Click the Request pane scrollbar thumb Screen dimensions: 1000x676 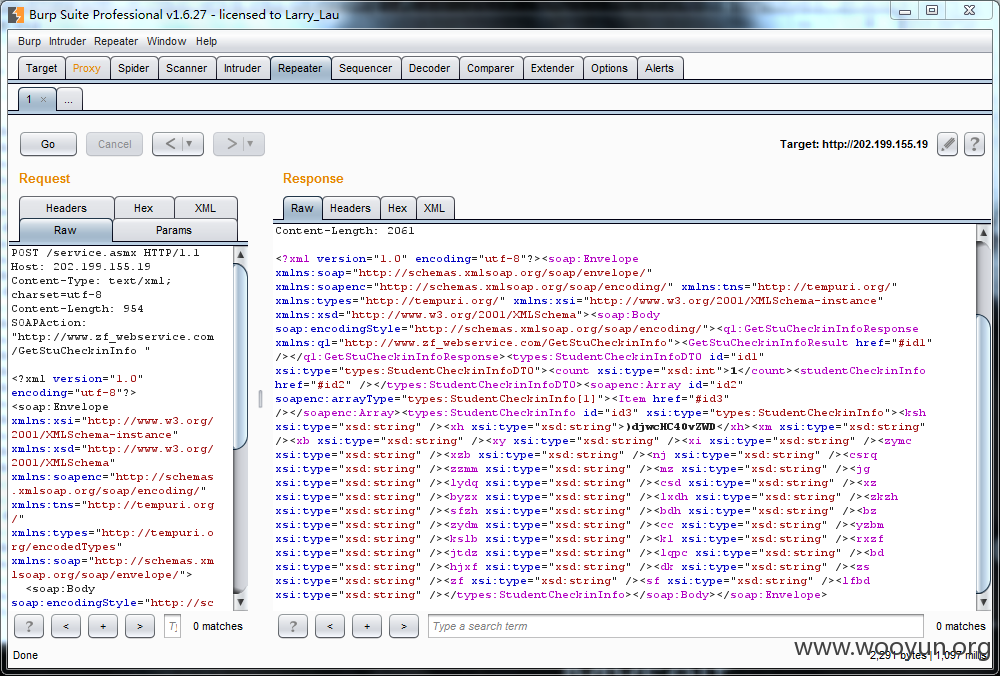coord(240,356)
